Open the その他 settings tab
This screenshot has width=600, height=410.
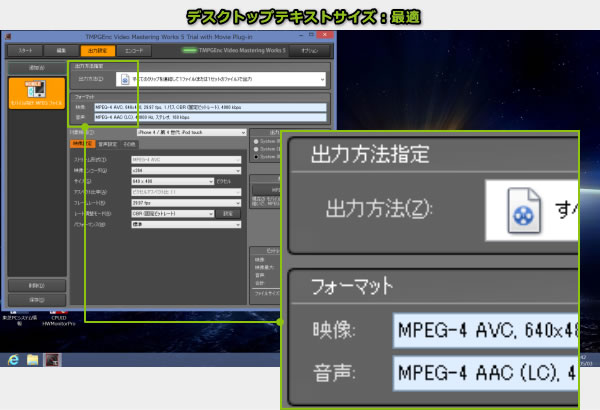coord(129,144)
